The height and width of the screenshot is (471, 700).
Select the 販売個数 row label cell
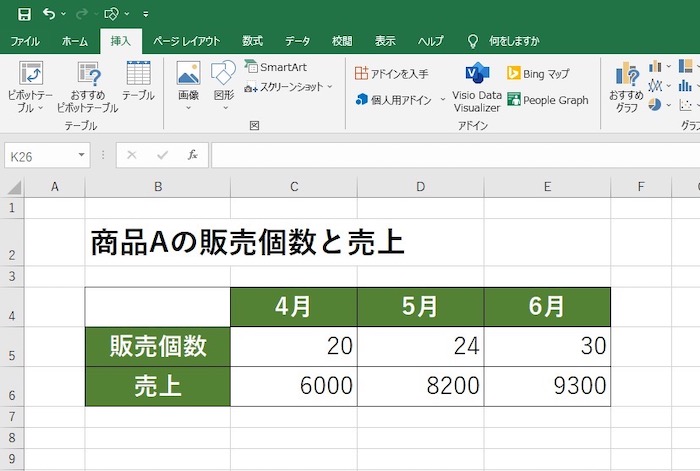158,347
